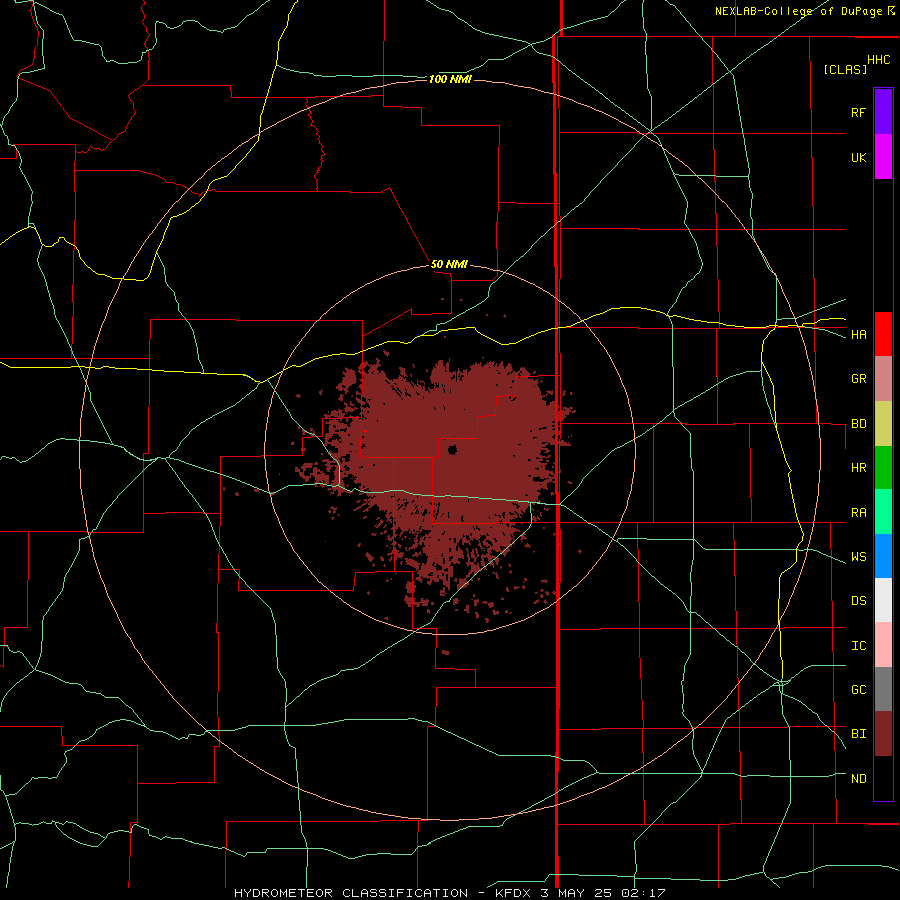Image resolution: width=900 pixels, height=900 pixels.
Task: Click the 'GR' legend label
Action: tap(858, 379)
